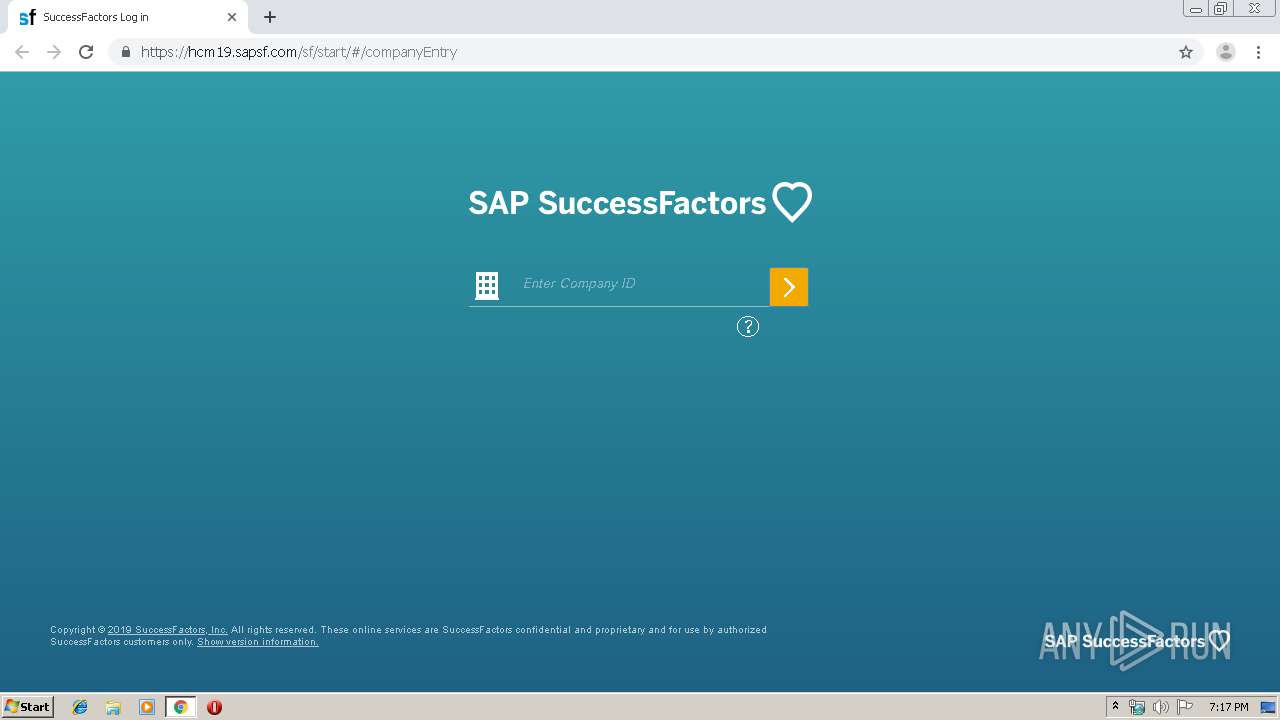Open network connection tray icon
The image size is (1280, 720).
[x=1137, y=707]
